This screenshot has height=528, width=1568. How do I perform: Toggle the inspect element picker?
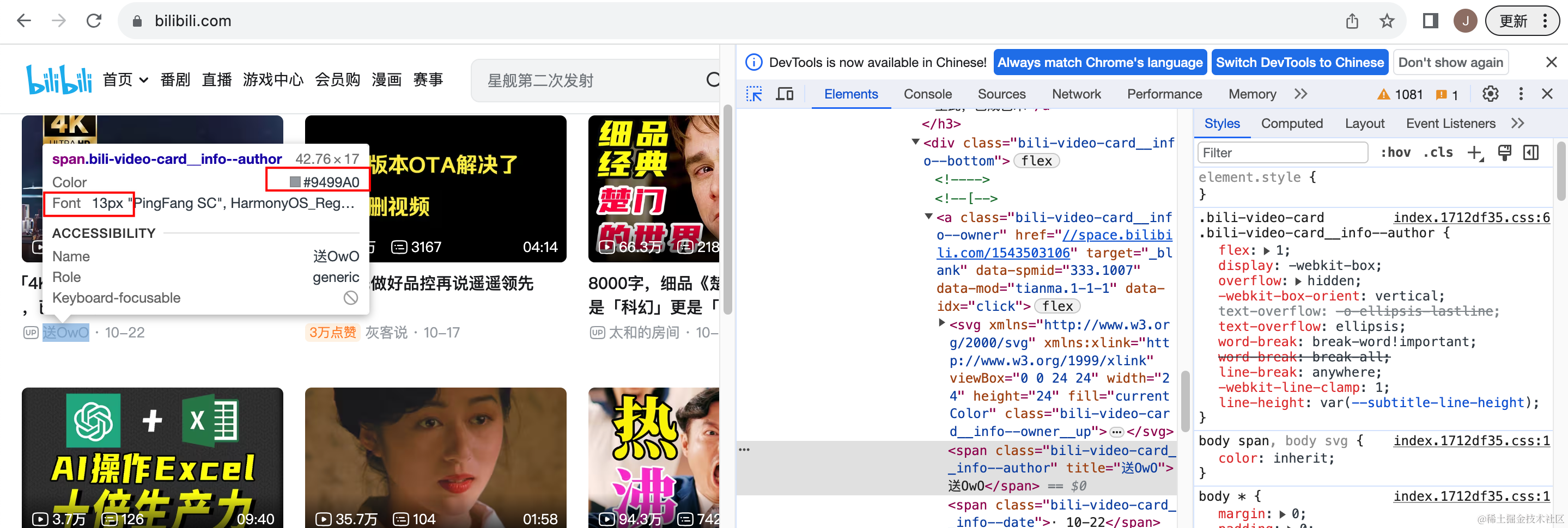[754, 94]
